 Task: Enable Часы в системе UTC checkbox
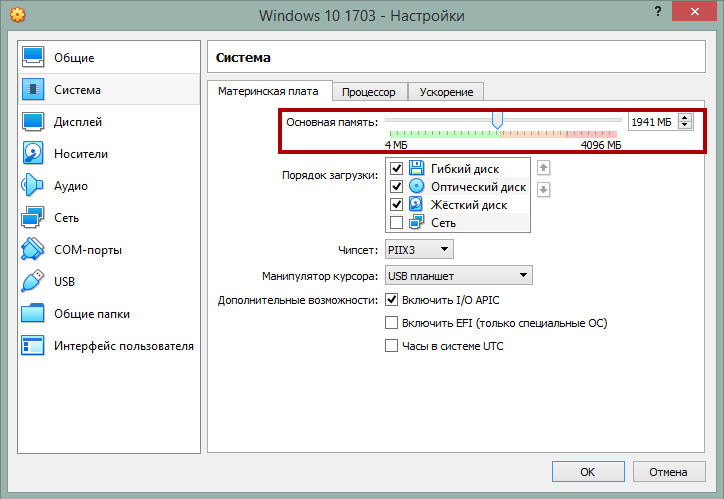(x=392, y=345)
